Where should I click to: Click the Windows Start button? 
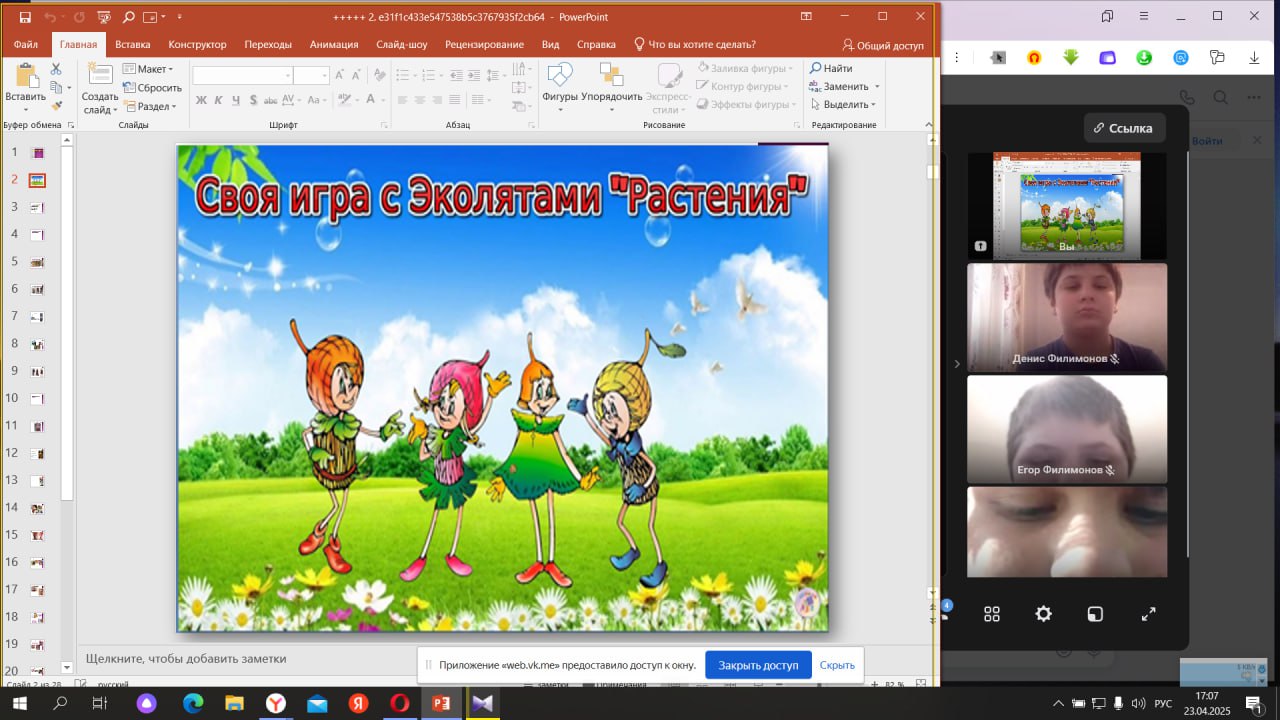(19, 704)
